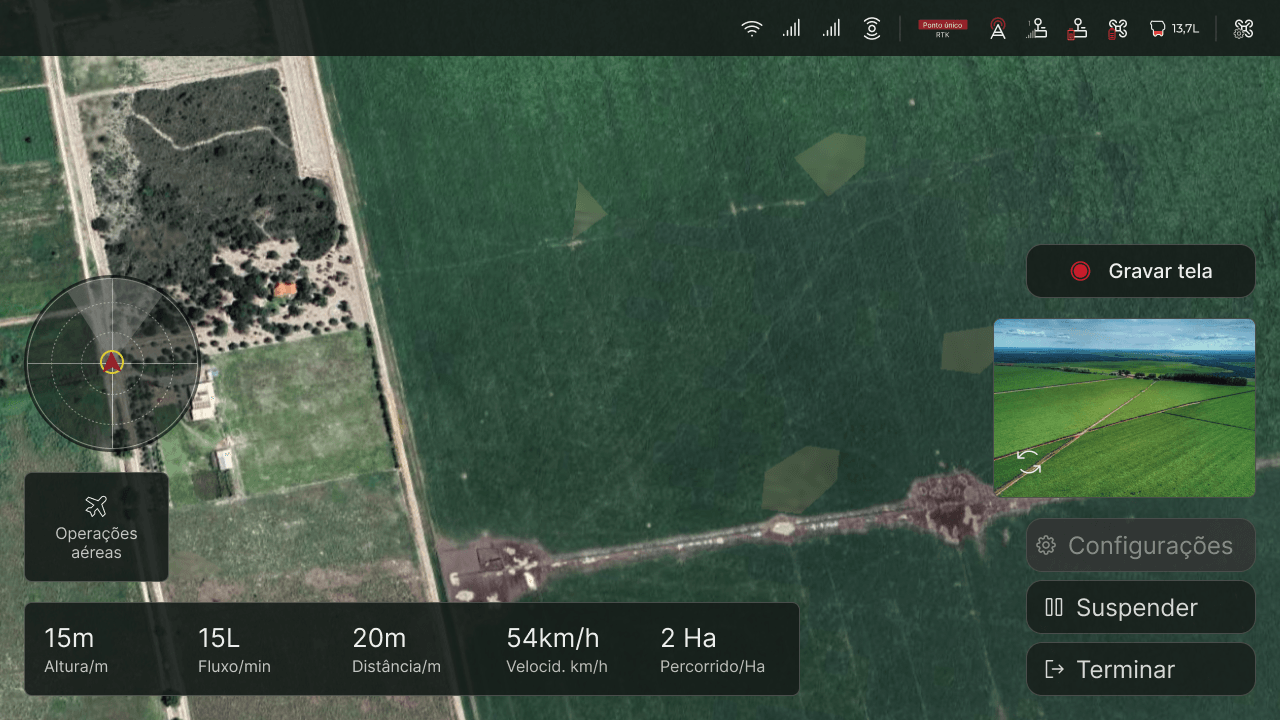Check the remote controller battery icon
This screenshot has width=1280, height=720.
tap(1077, 29)
